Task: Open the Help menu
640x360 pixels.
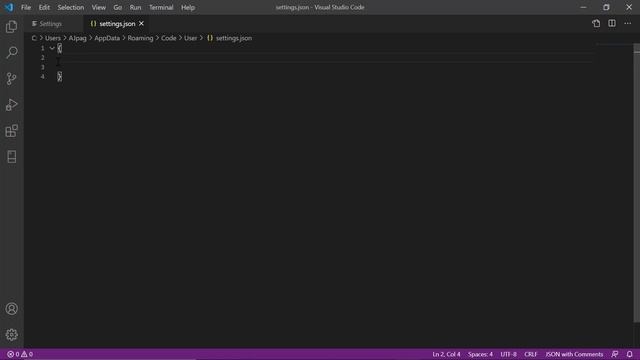Action: [x=188, y=7]
